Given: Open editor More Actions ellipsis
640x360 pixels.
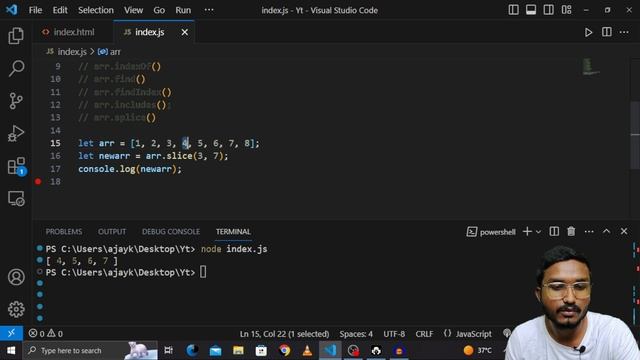Looking at the screenshot, I should 624,32.
